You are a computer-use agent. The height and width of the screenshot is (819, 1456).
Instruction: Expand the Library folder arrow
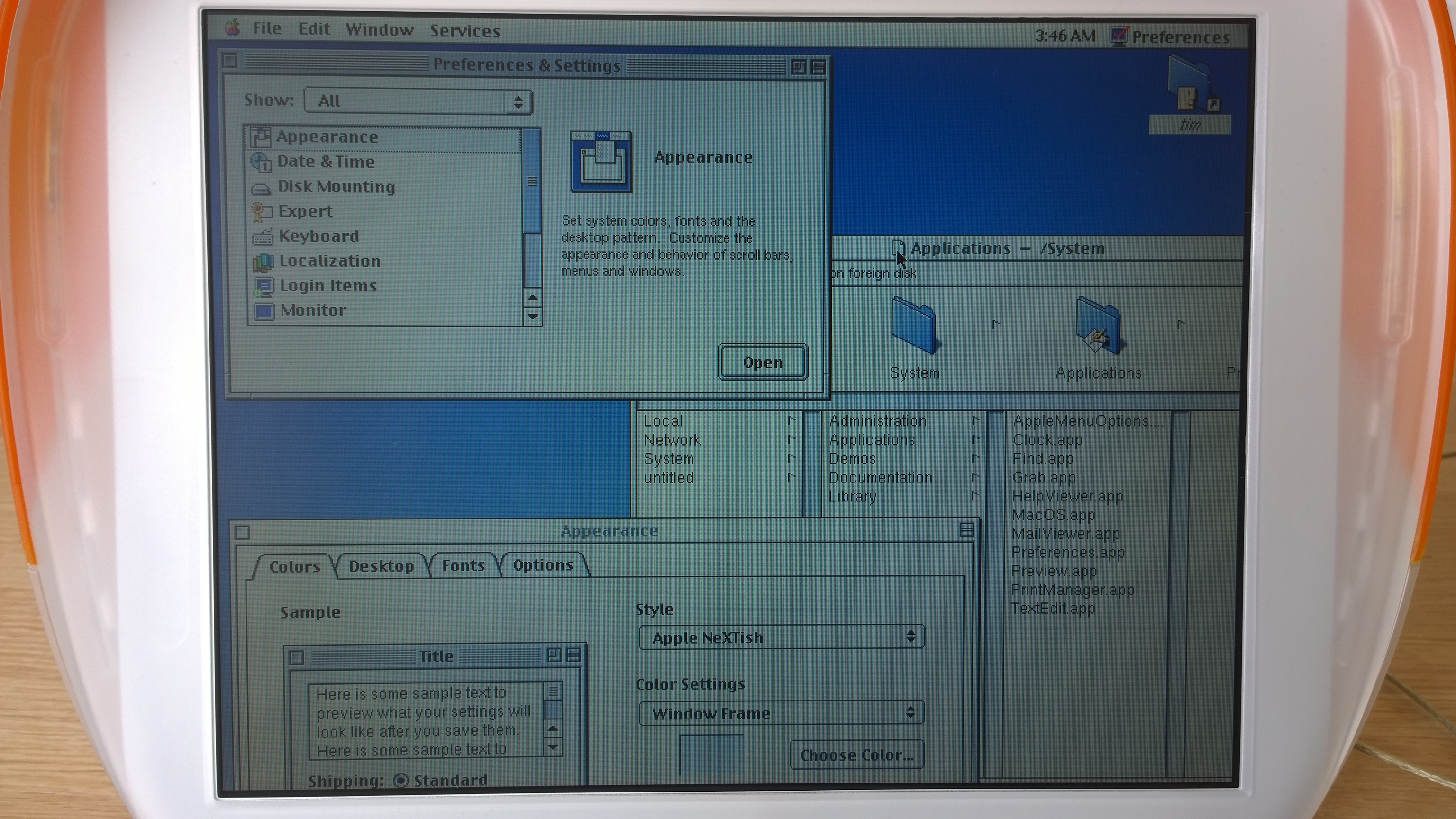tap(975, 496)
